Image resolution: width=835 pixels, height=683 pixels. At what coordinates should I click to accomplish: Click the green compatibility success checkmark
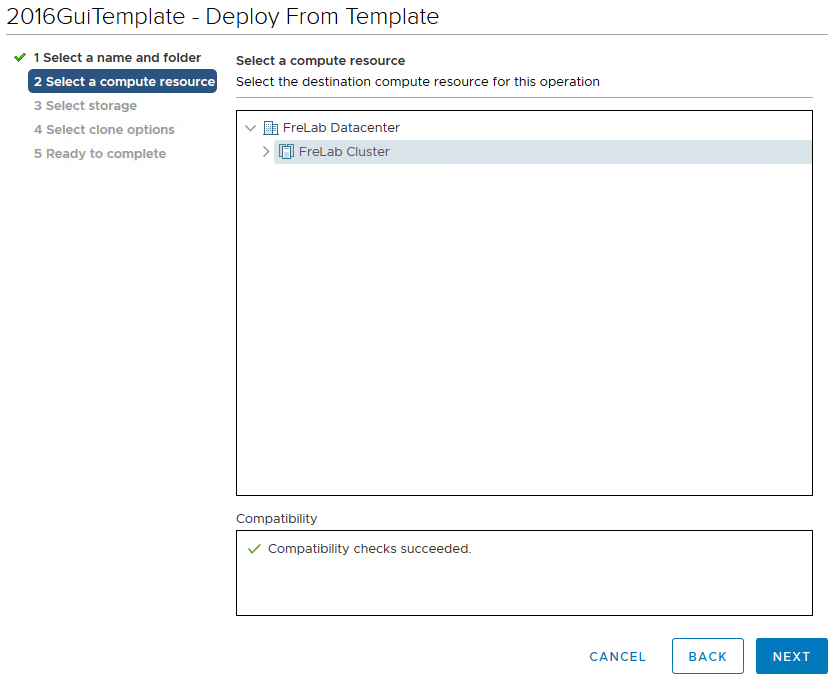pyautogui.click(x=254, y=549)
